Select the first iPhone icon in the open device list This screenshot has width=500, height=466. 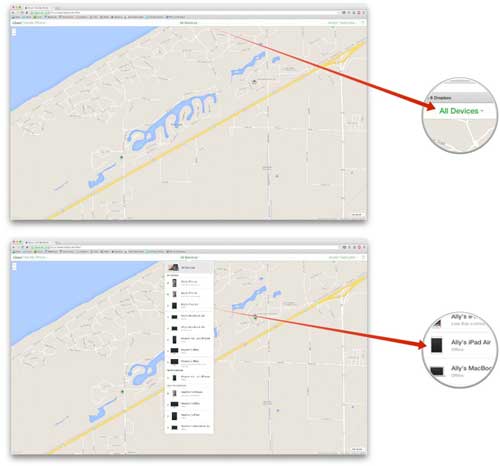174,283
